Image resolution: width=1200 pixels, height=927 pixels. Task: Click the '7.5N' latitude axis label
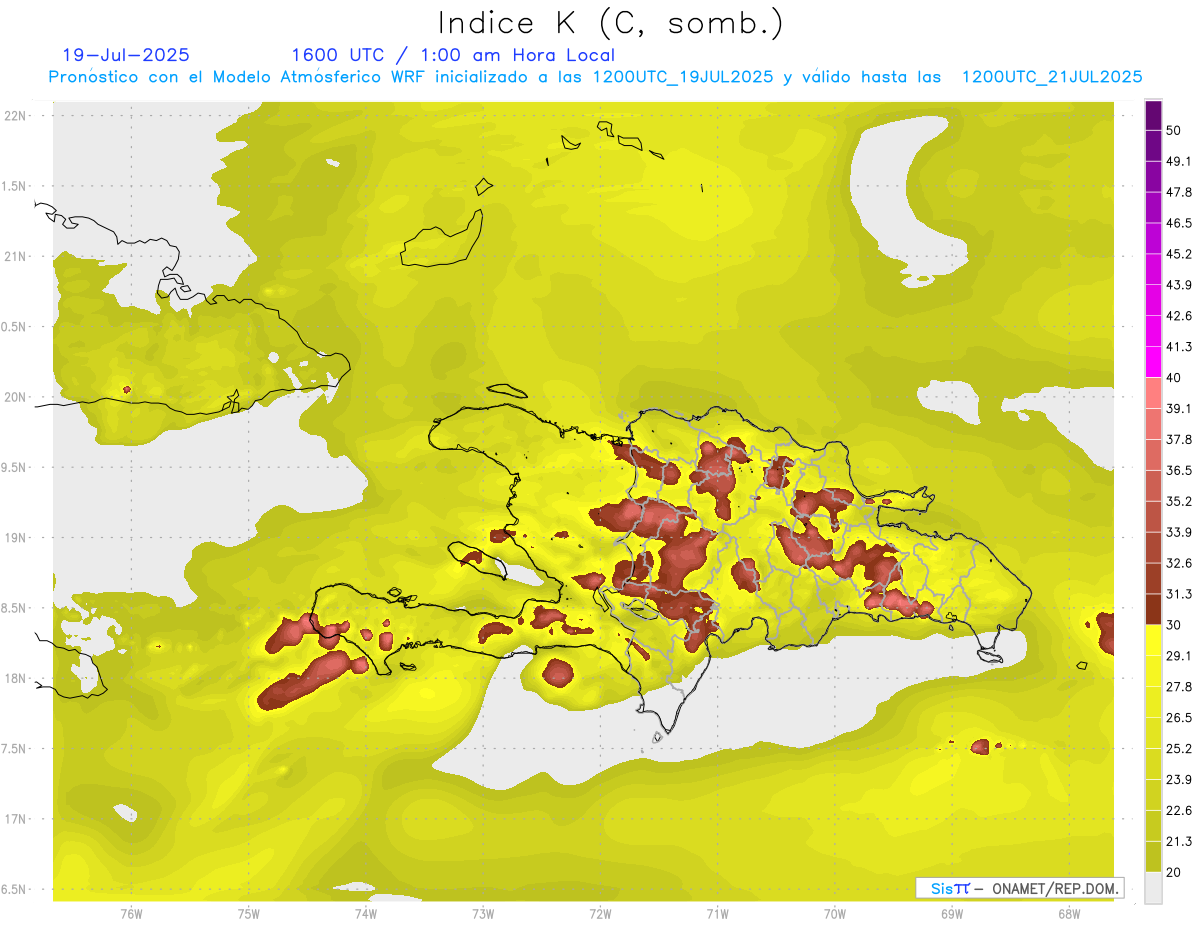point(15,749)
